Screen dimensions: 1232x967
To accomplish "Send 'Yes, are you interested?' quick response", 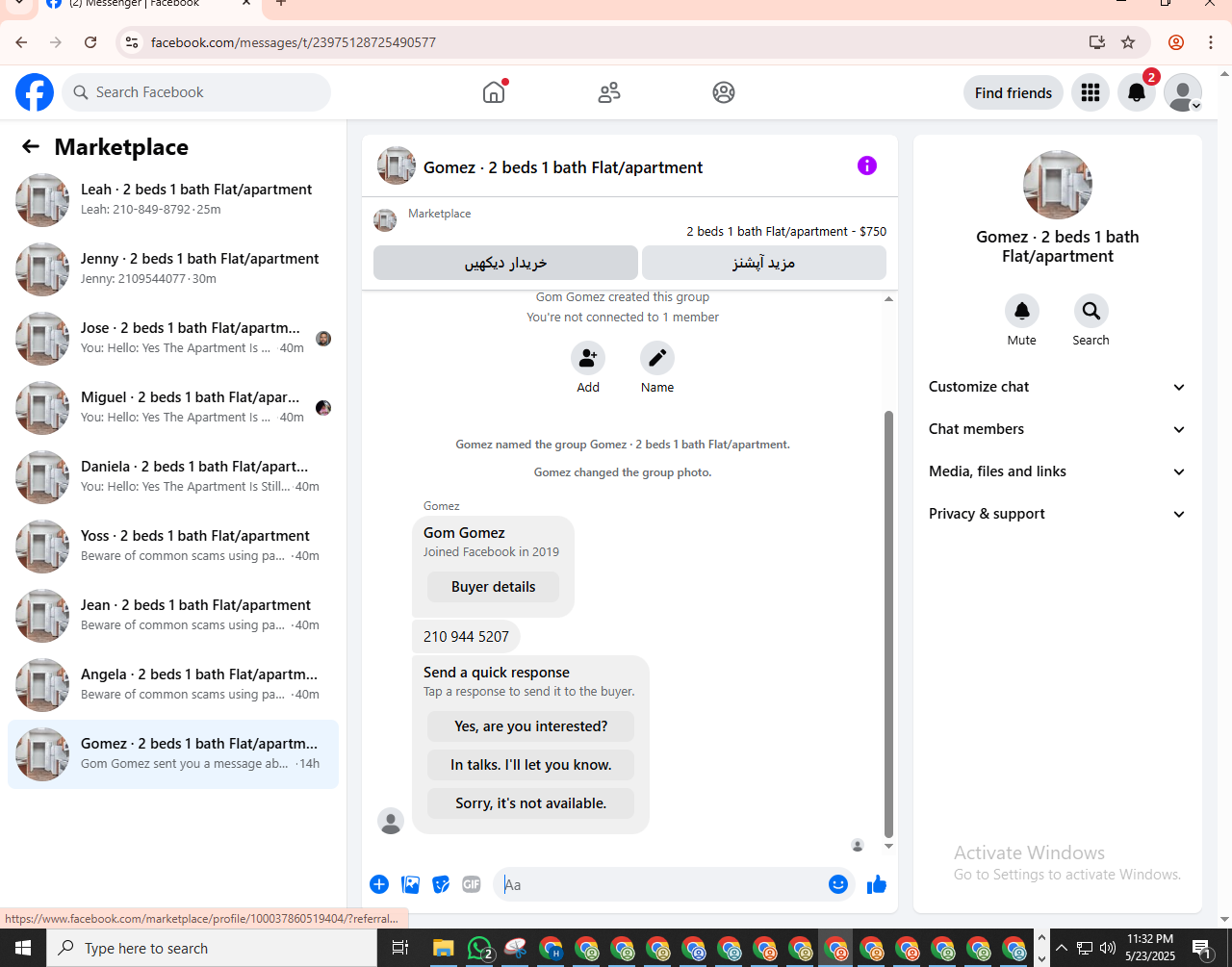I will click(x=531, y=726).
